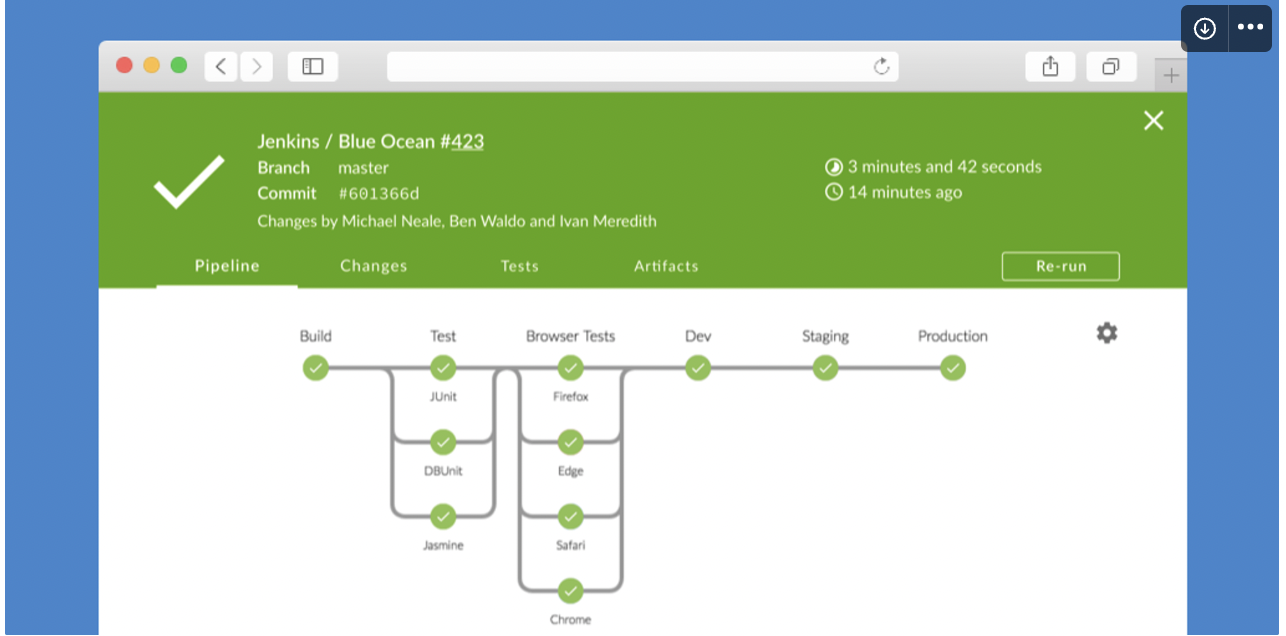The width and height of the screenshot is (1286, 636).
Task: Go forward with browser forward arrow
Action: point(257,67)
